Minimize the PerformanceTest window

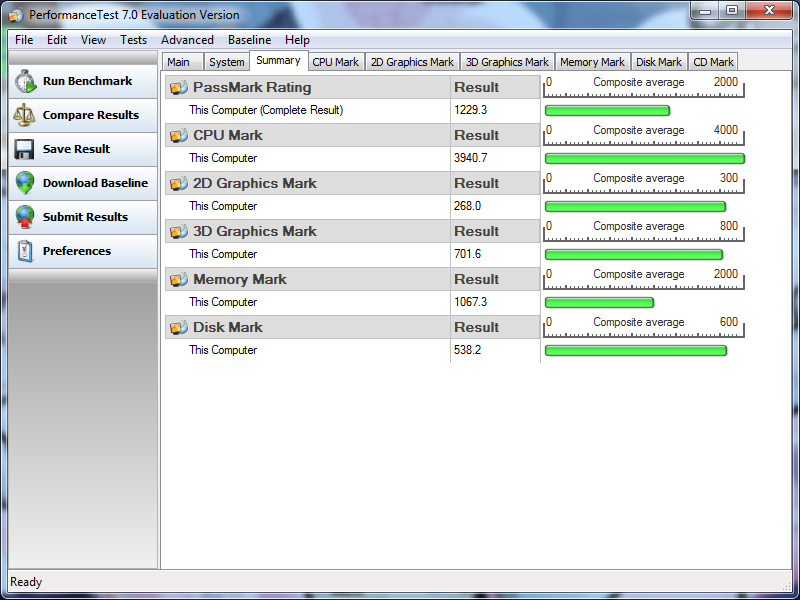pos(706,11)
